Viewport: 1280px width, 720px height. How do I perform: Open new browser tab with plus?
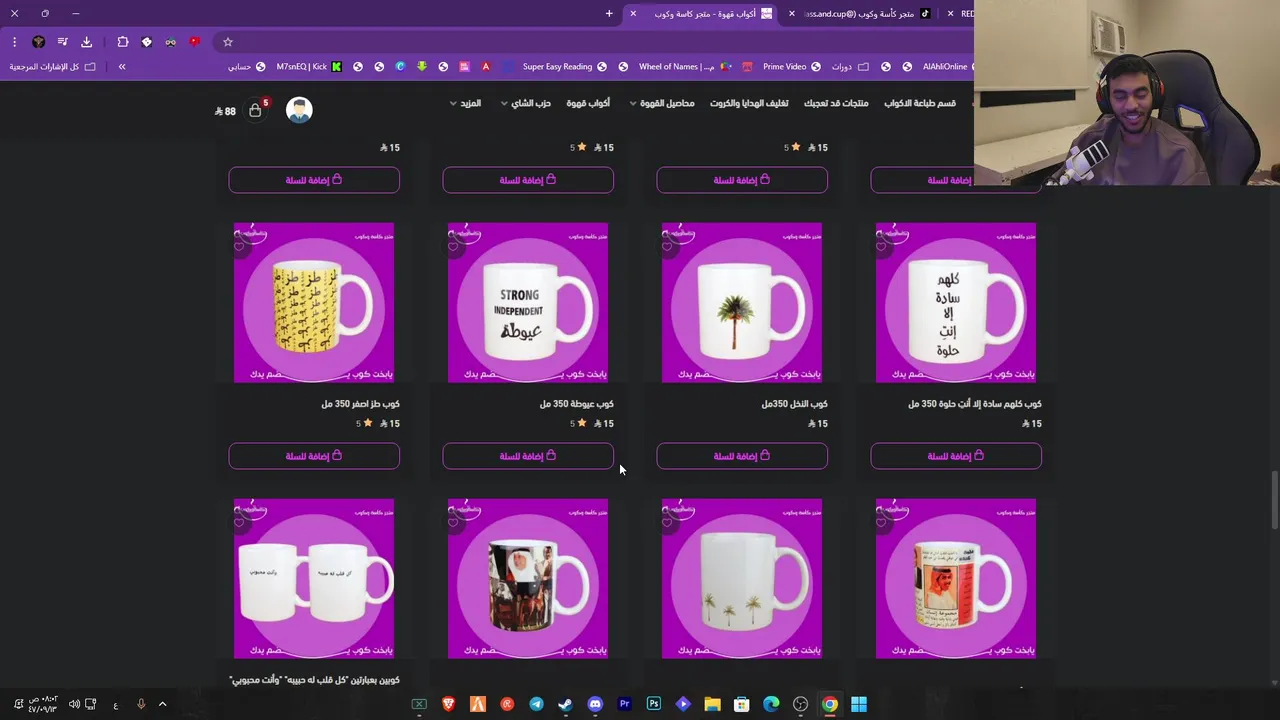tap(609, 14)
